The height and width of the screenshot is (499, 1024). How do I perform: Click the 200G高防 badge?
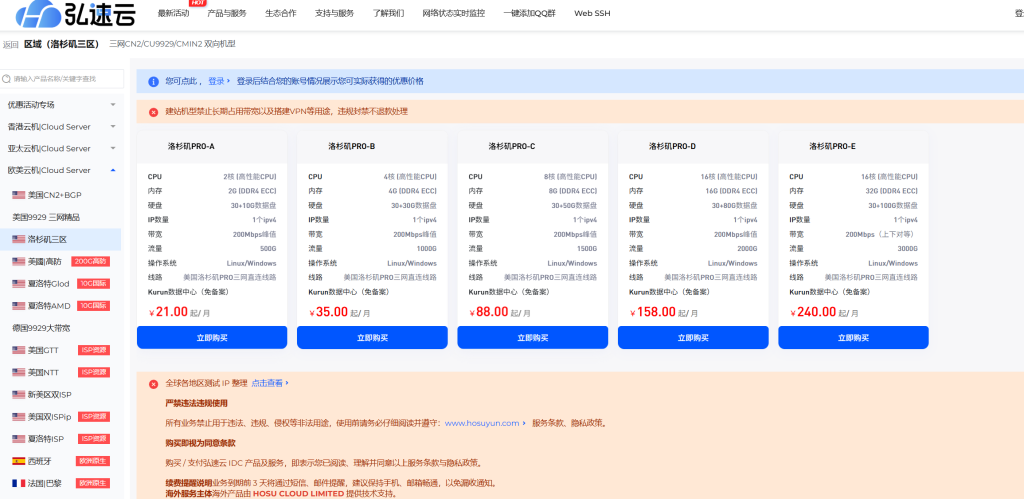point(90,261)
